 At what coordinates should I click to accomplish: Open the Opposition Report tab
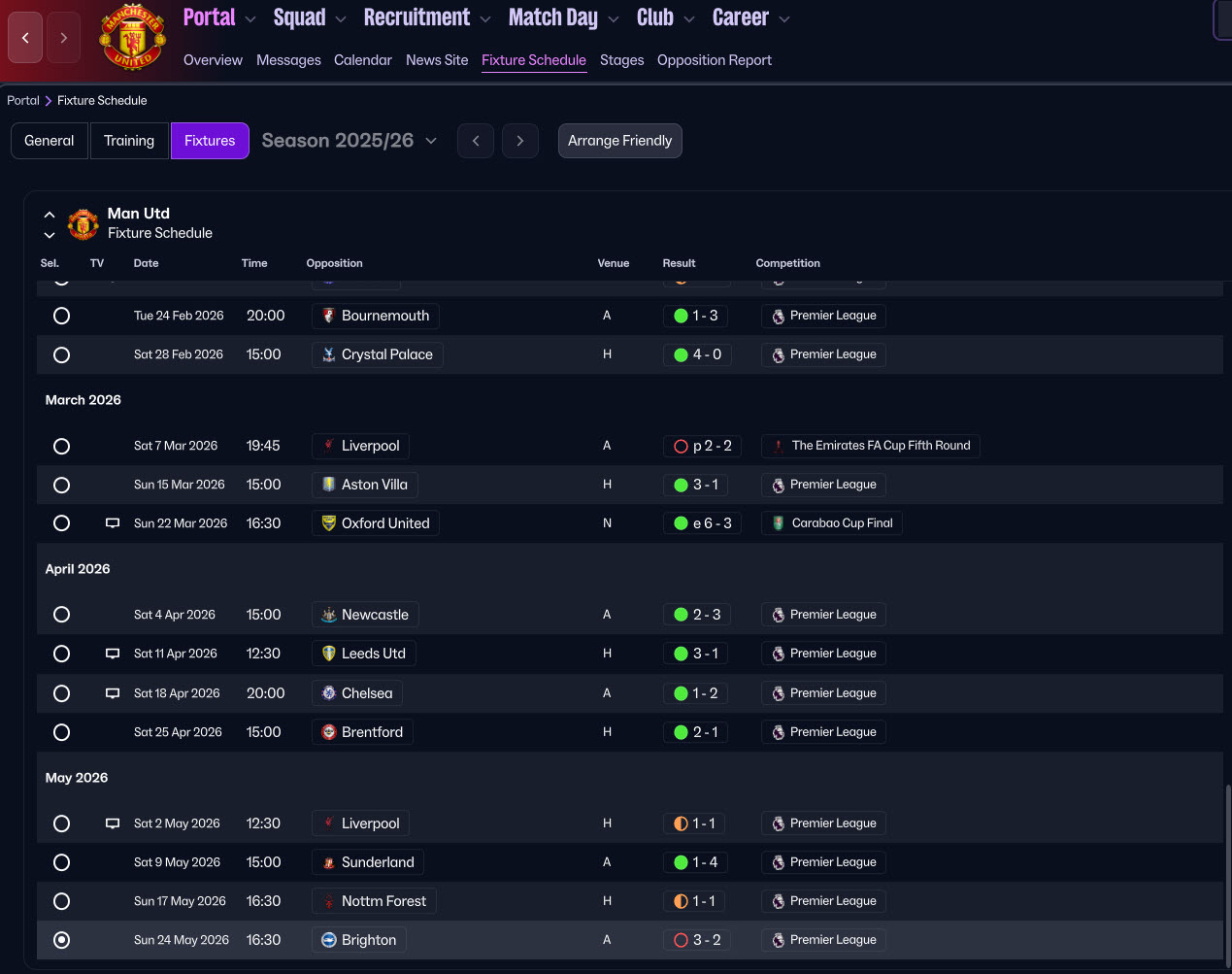coord(714,60)
